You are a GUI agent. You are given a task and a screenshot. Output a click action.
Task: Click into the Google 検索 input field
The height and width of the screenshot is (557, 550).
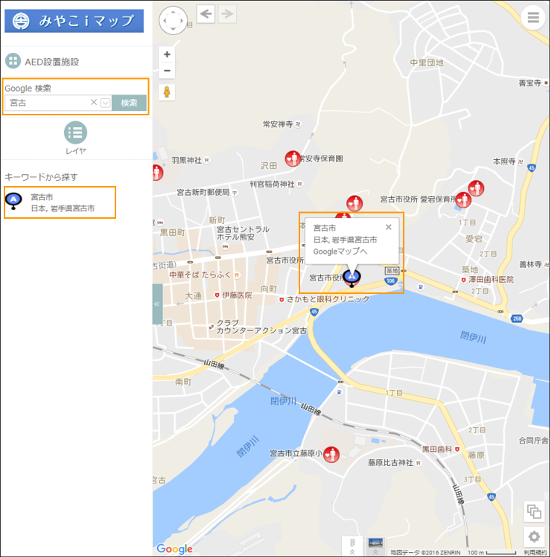click(x=48, y=103)
